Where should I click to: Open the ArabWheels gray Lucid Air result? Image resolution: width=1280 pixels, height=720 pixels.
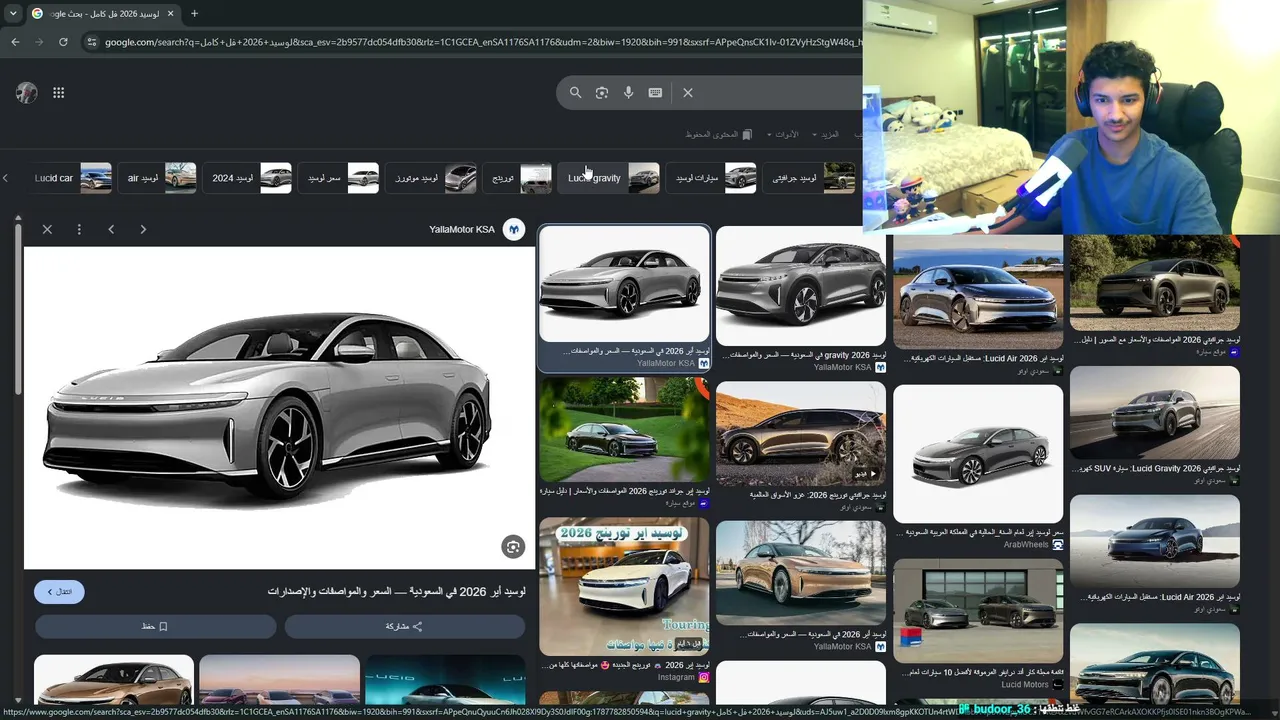tap(978, 454)
